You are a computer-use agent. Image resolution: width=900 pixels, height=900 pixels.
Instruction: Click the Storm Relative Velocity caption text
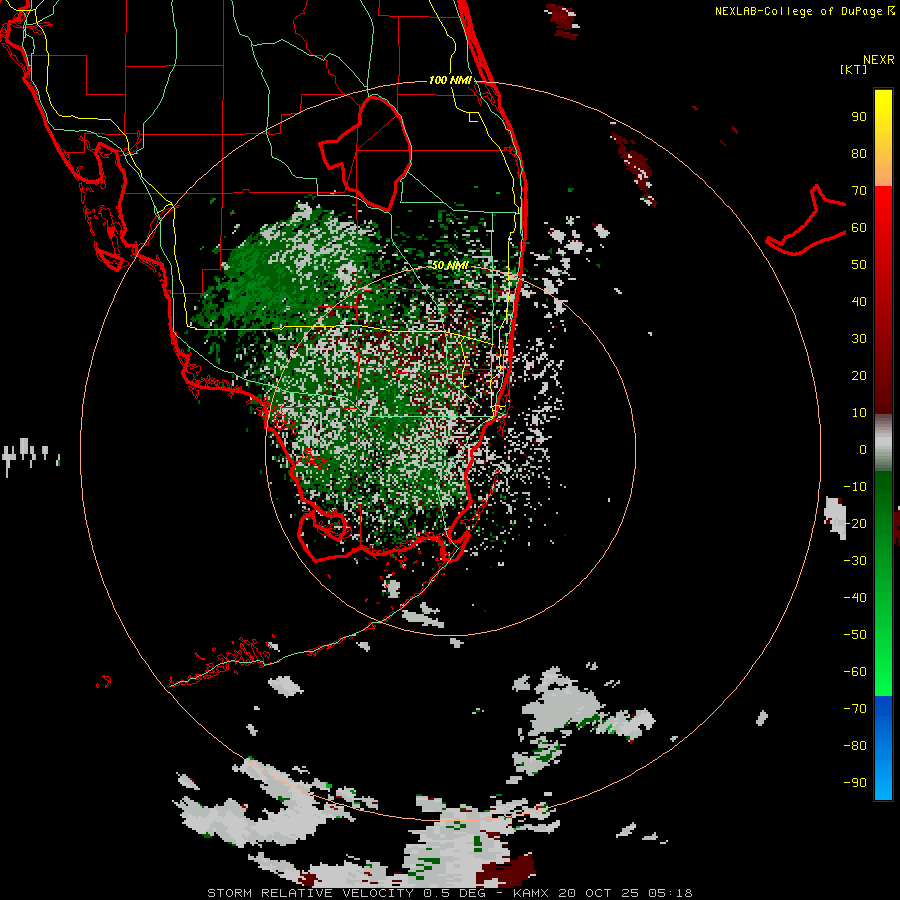click(x=449, y=893)
